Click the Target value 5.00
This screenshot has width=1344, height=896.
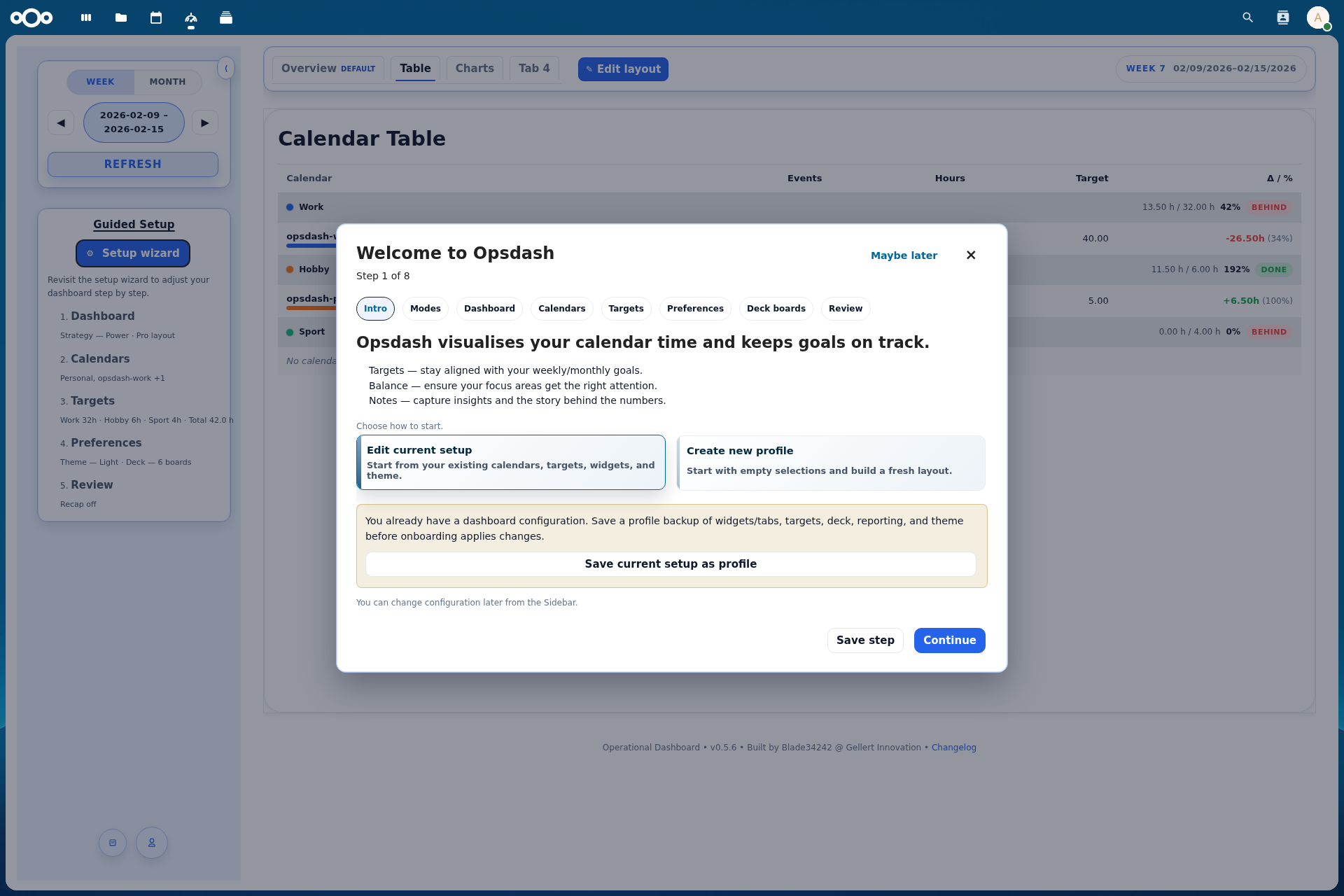1098,301
